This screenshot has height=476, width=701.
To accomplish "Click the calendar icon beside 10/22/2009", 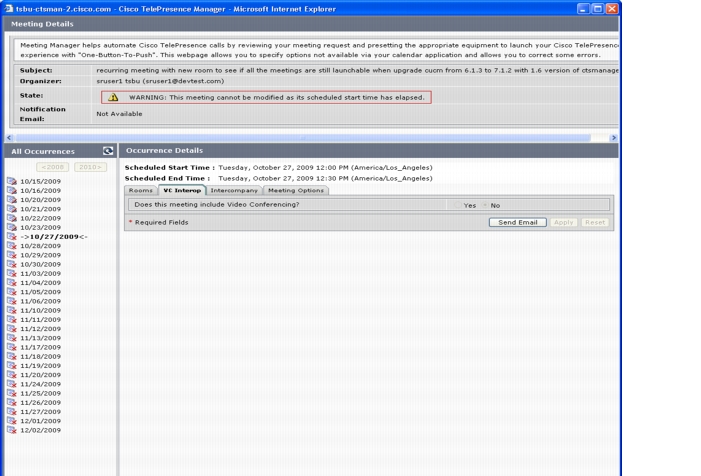I will [x=12, y=218].
